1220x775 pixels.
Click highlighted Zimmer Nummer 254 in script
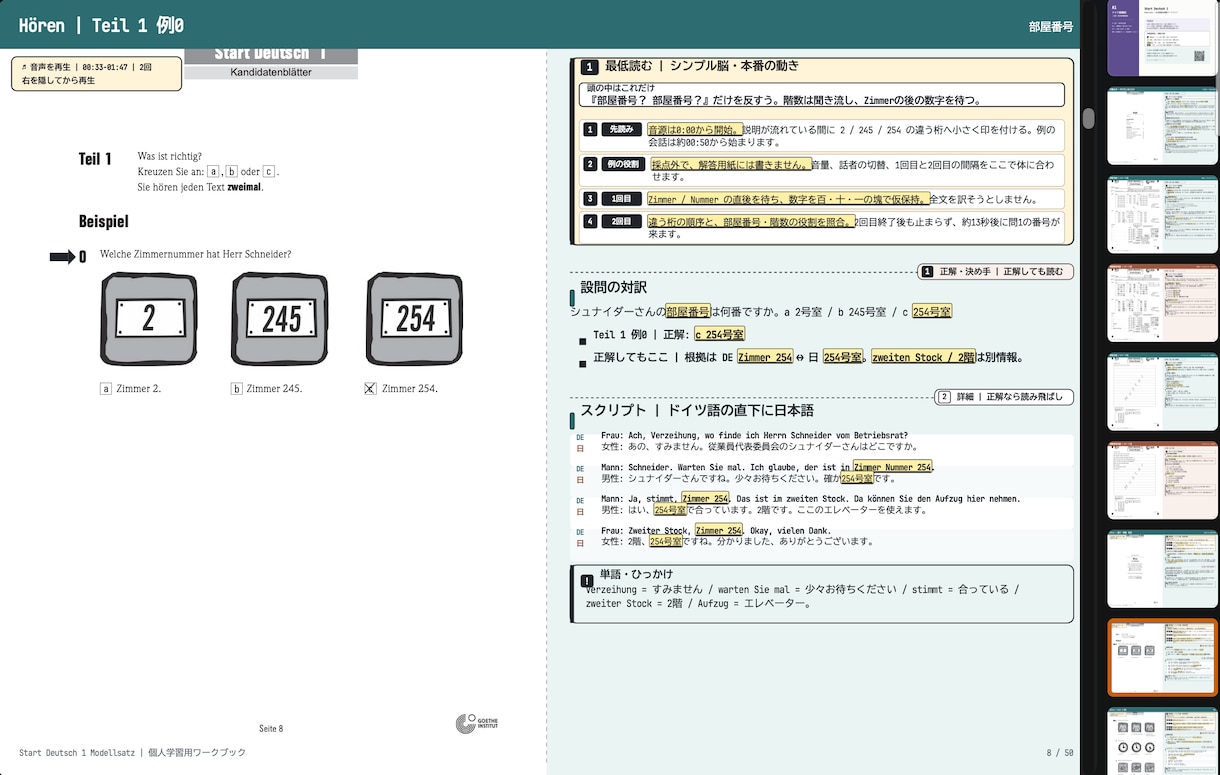click(893, 467)
